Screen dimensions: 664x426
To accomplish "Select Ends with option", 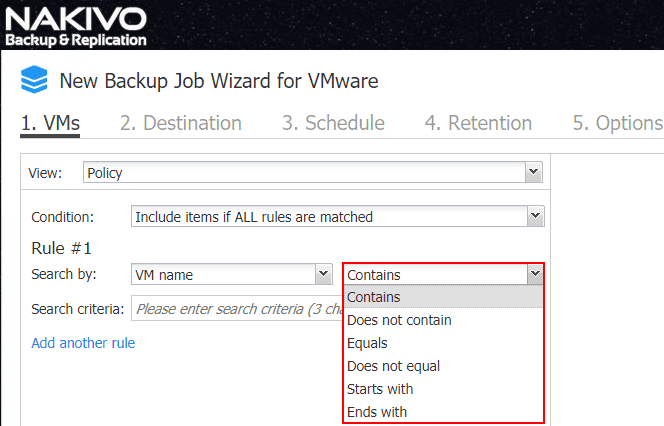I will point(443,412).
